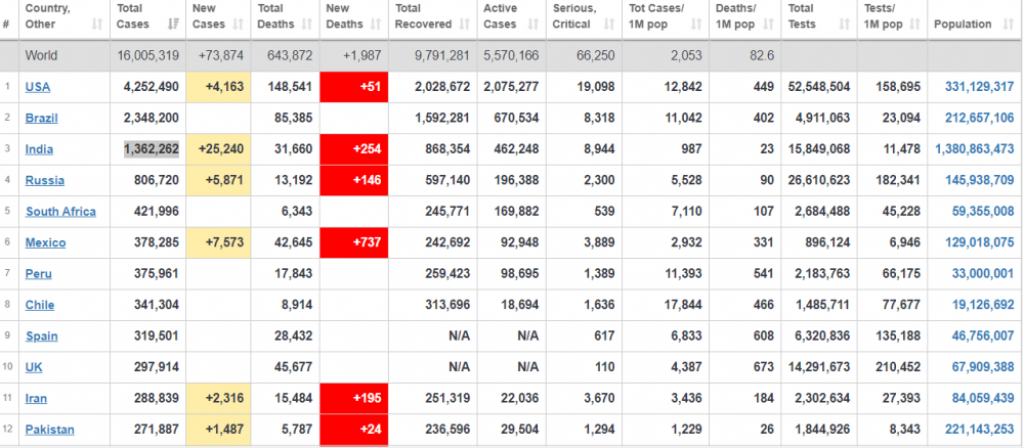The width and height of the screenshot is (1024, 448).
Task: Click the India link
Action: (x=39, y=149)
